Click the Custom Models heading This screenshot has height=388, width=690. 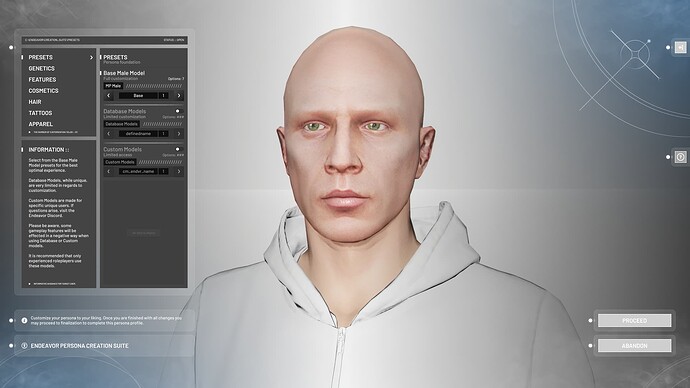[122, 149]
